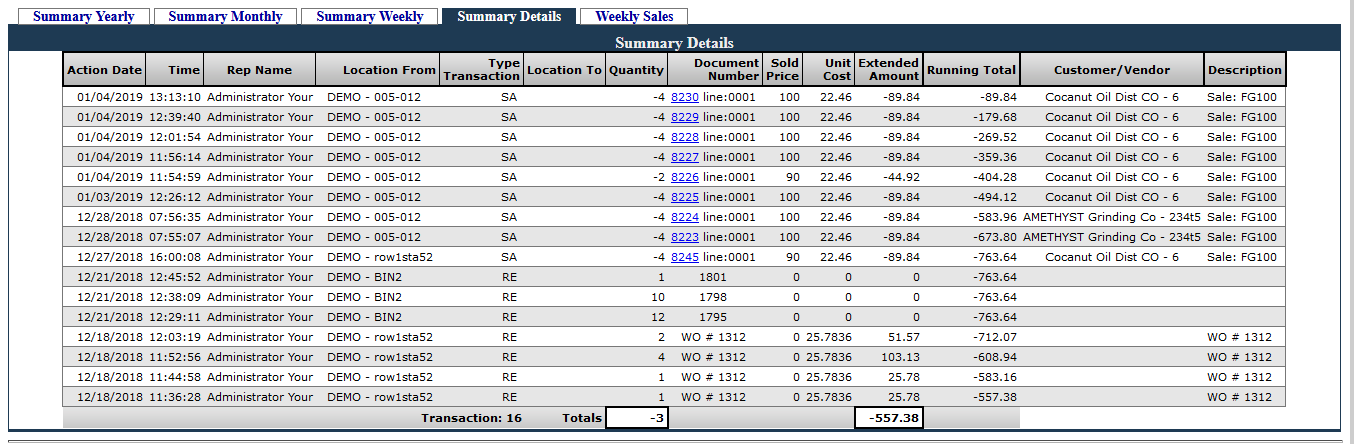Click the Running Total column header

coord(971,70)
